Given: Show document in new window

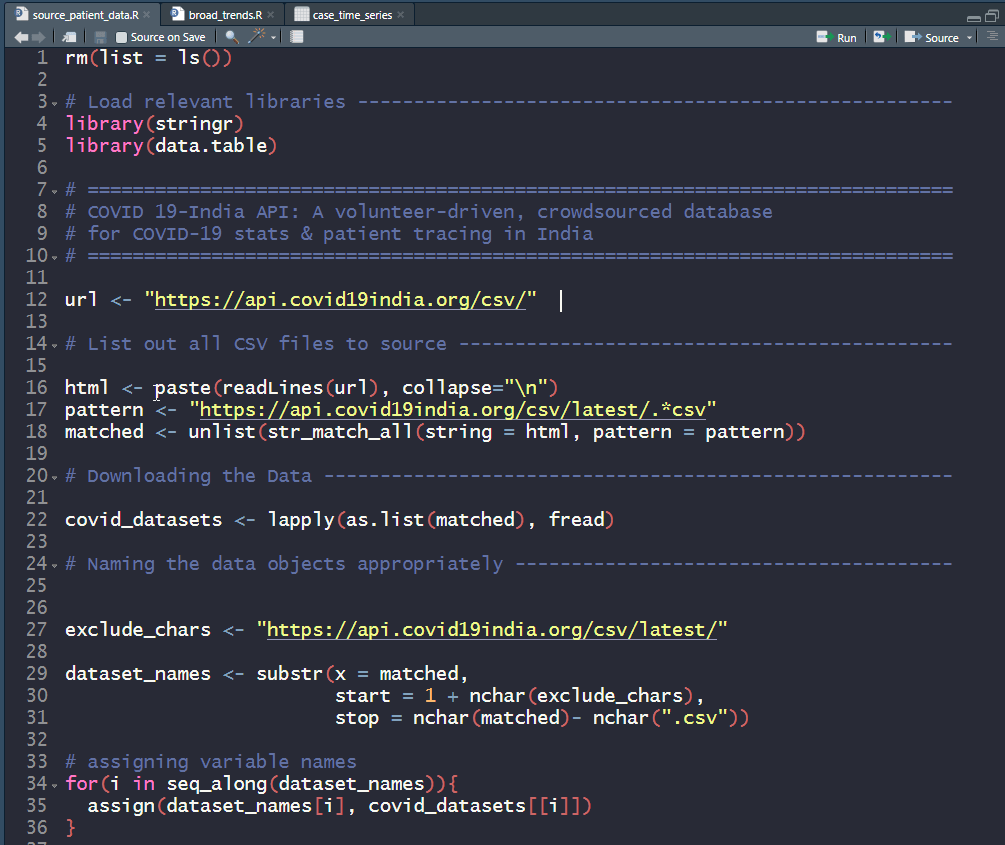Looking at the screenshot, I should pos(69,37).
